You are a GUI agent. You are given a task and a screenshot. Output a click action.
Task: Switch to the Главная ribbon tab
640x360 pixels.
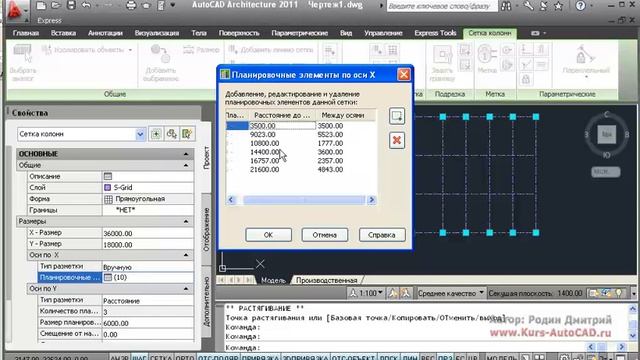[26, 33]
